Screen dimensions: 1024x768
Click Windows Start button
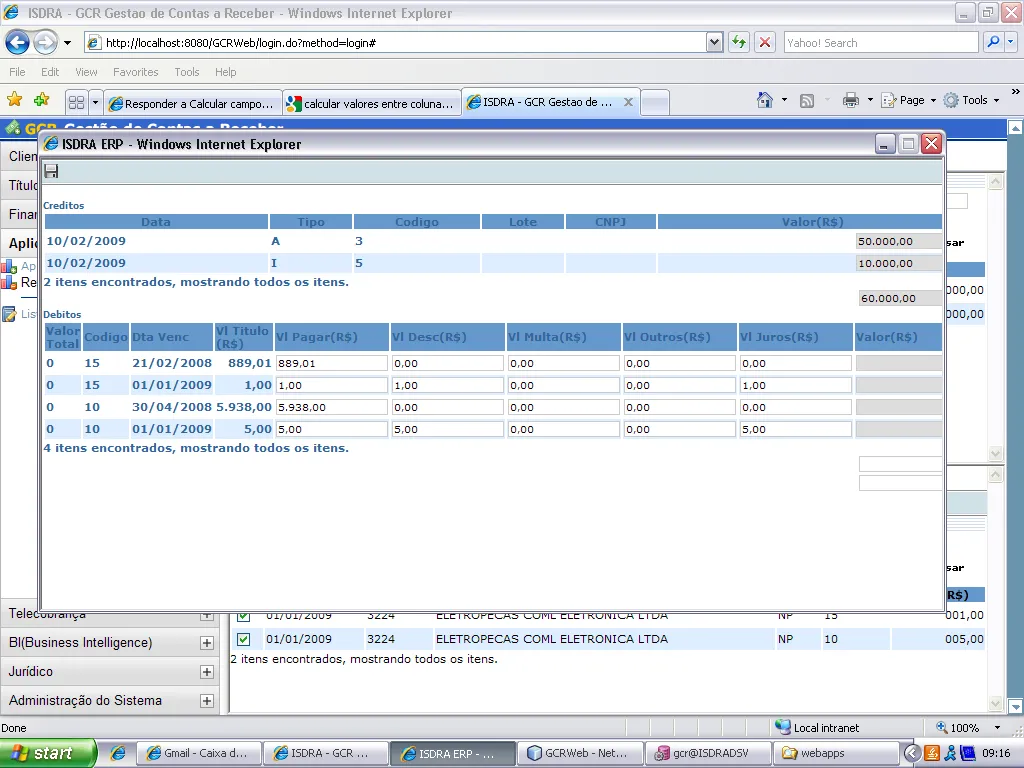tap(48, 753)
